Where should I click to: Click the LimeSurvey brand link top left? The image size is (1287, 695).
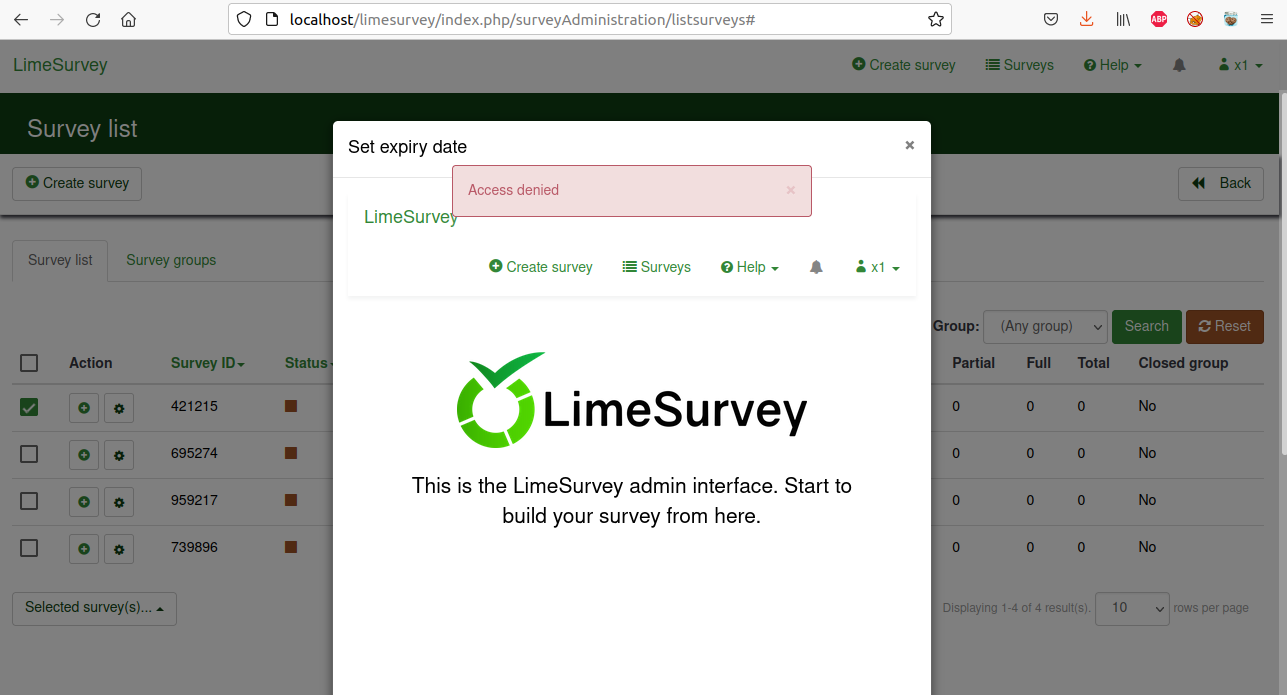(60, 65)
